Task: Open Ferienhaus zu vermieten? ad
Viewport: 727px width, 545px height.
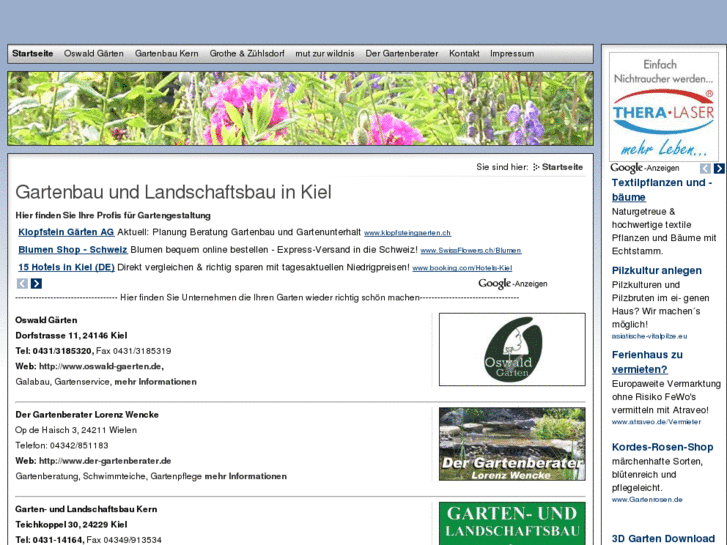Action: coord(647,362)
